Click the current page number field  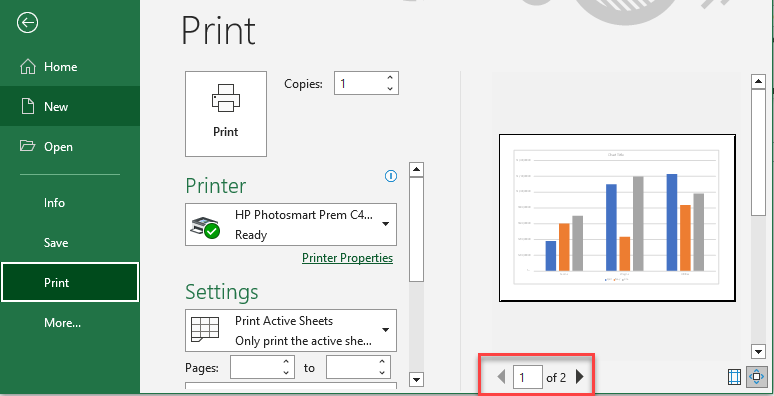click(528, 378)
